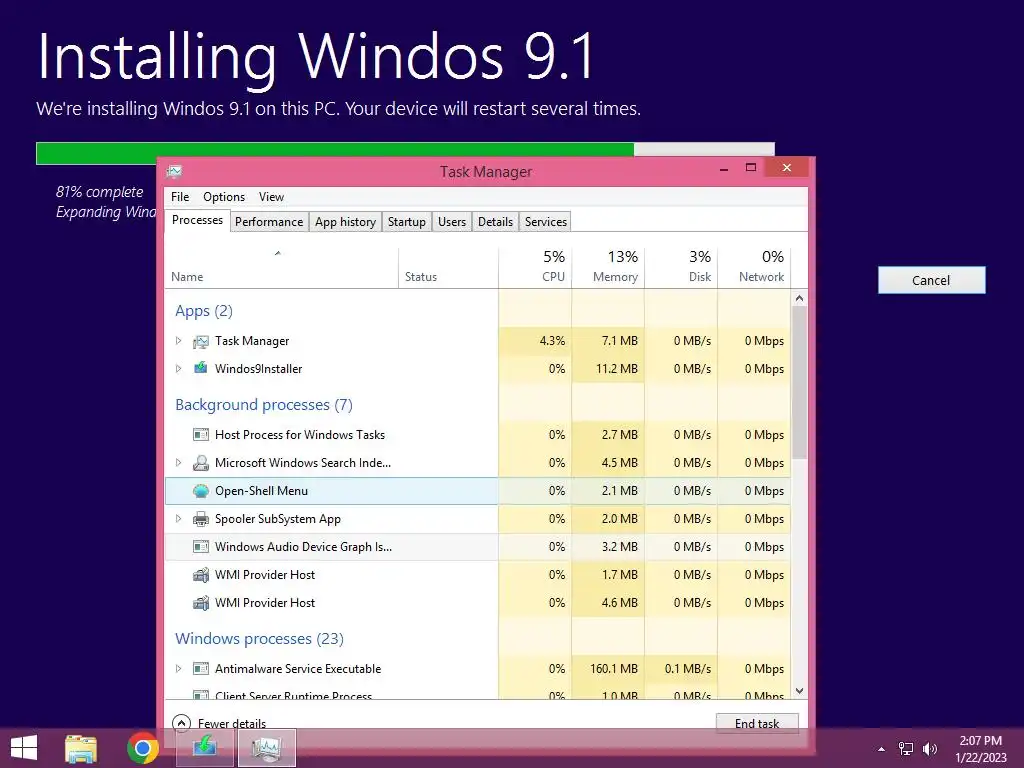The image size is (1024, 768).
Task: Open the File menu
Action: point(180,197)
